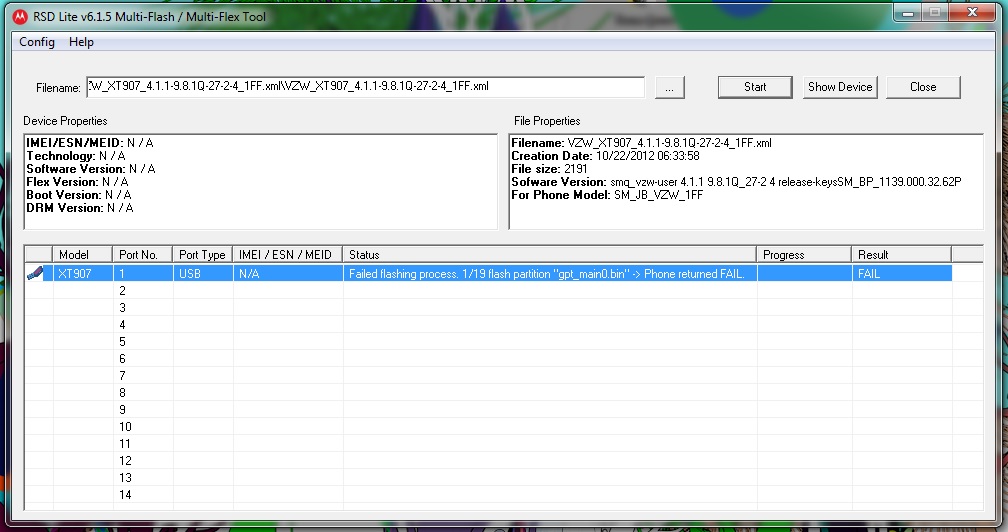Start the flashing process
The height and width of the screenshot is (532, 1008).
tap(755, 87)
